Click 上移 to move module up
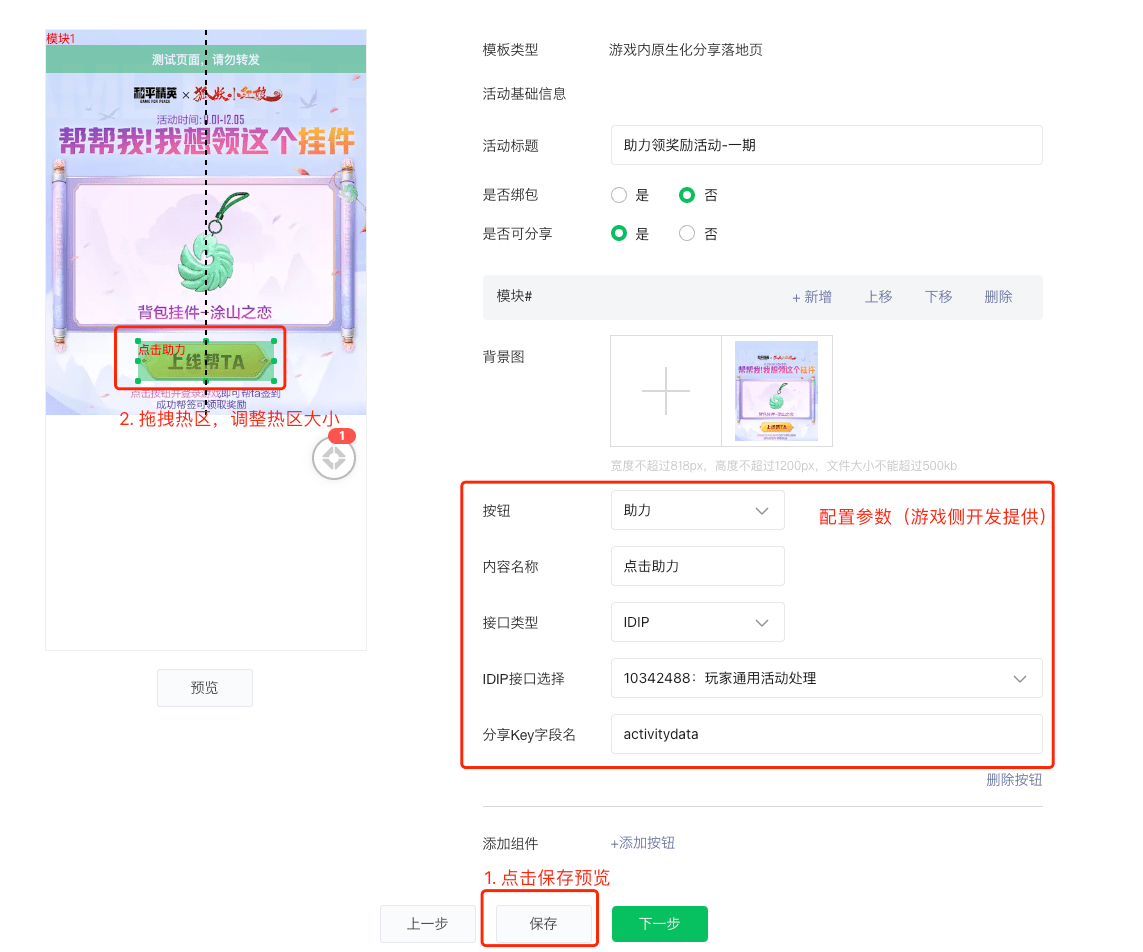The height and width of the screenshot is (952, 1143). (x=878, y=297)
